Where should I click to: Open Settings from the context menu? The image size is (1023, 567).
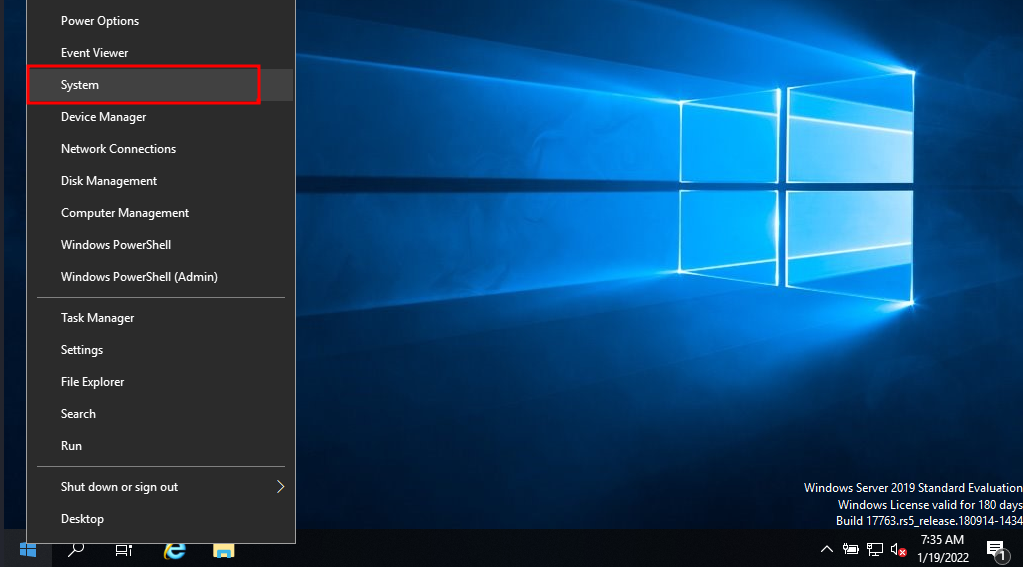pyautogui.click(x=160, y=350)
